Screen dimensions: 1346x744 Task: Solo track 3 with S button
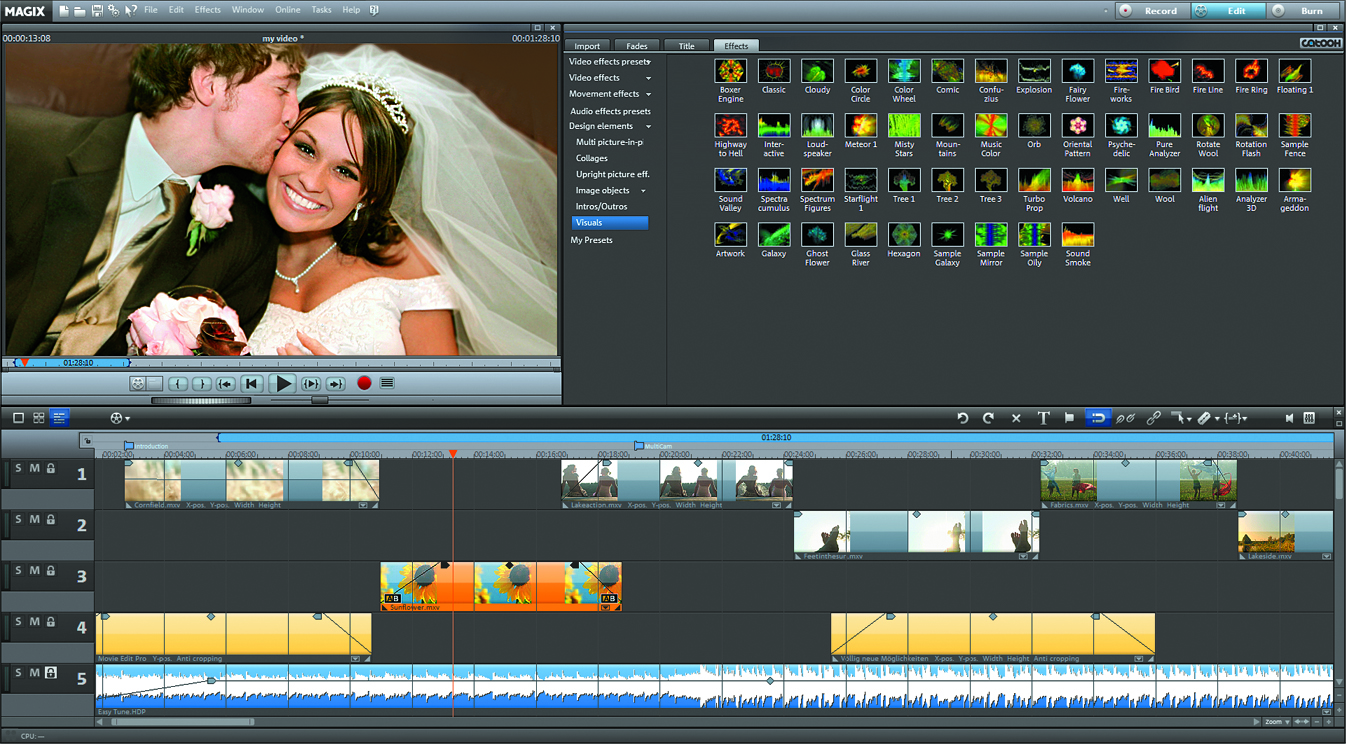(x=18, y=571)
